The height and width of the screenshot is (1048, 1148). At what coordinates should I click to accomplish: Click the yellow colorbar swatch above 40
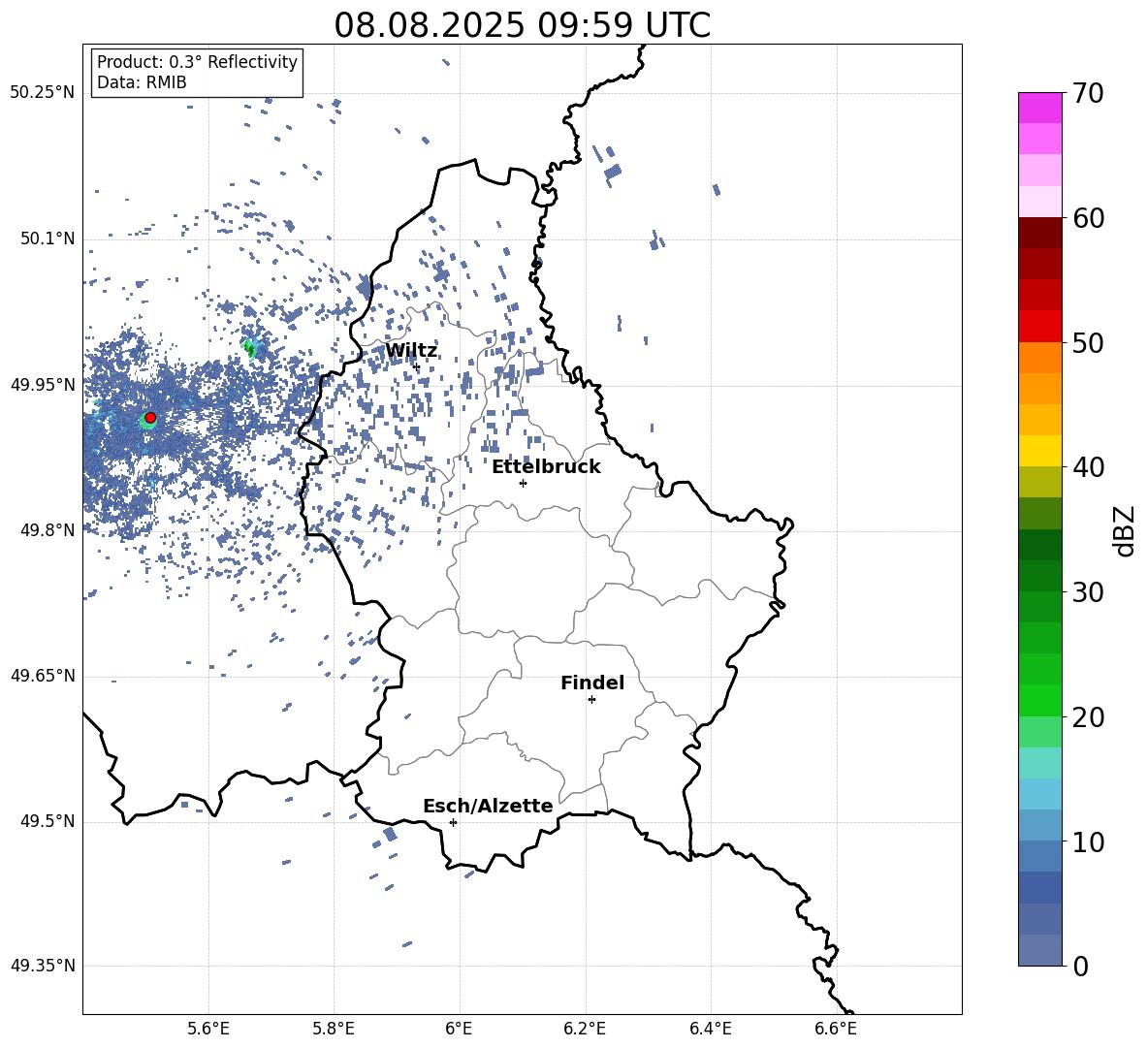1040,451
